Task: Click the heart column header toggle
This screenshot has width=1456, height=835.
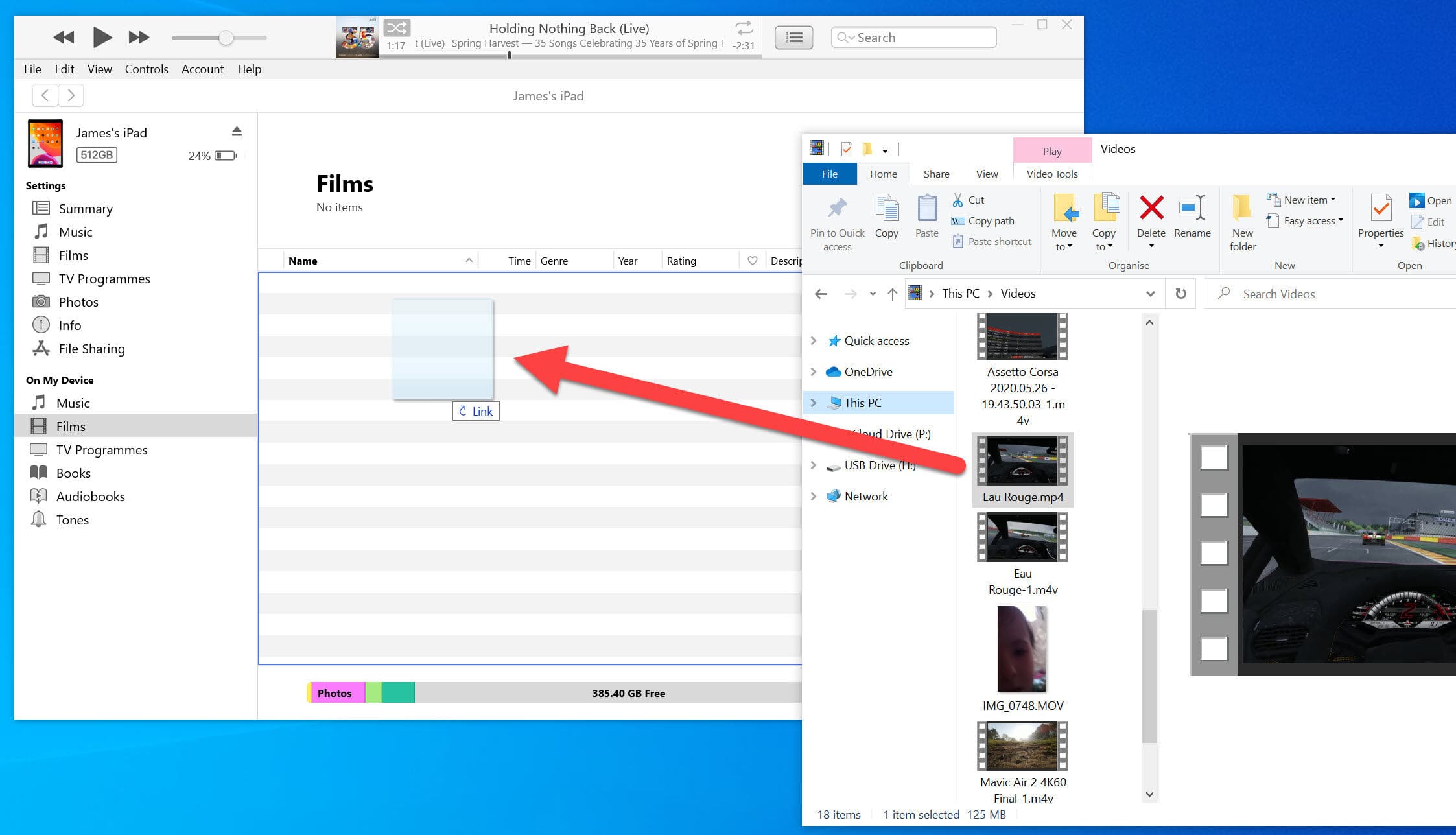Action: (x=752, y=261)
